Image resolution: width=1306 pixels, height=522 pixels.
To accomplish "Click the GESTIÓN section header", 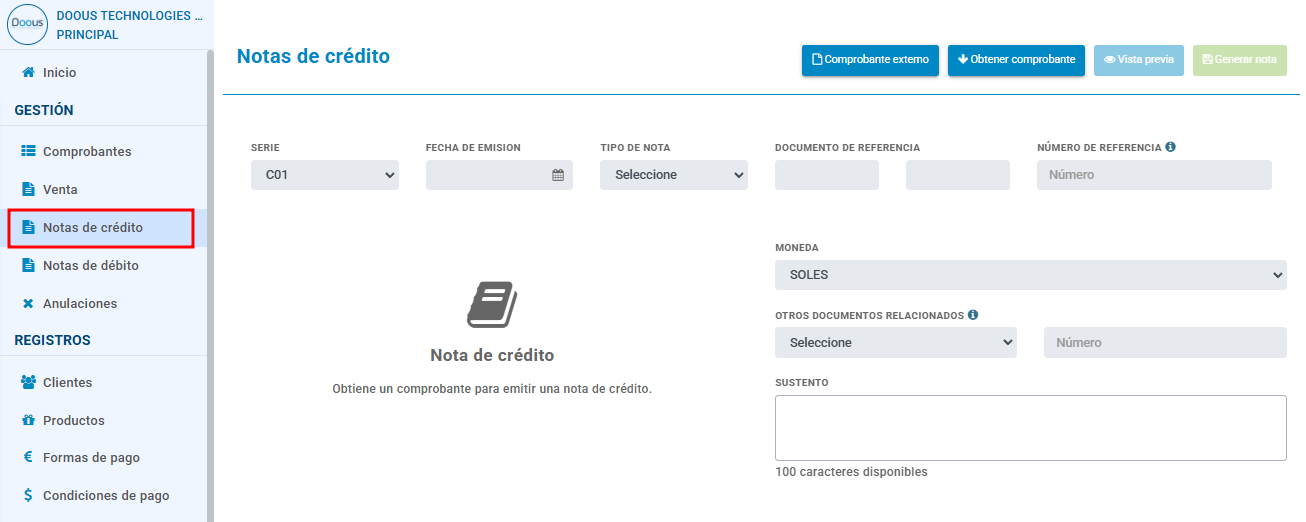I will click(x=44, y=110).
